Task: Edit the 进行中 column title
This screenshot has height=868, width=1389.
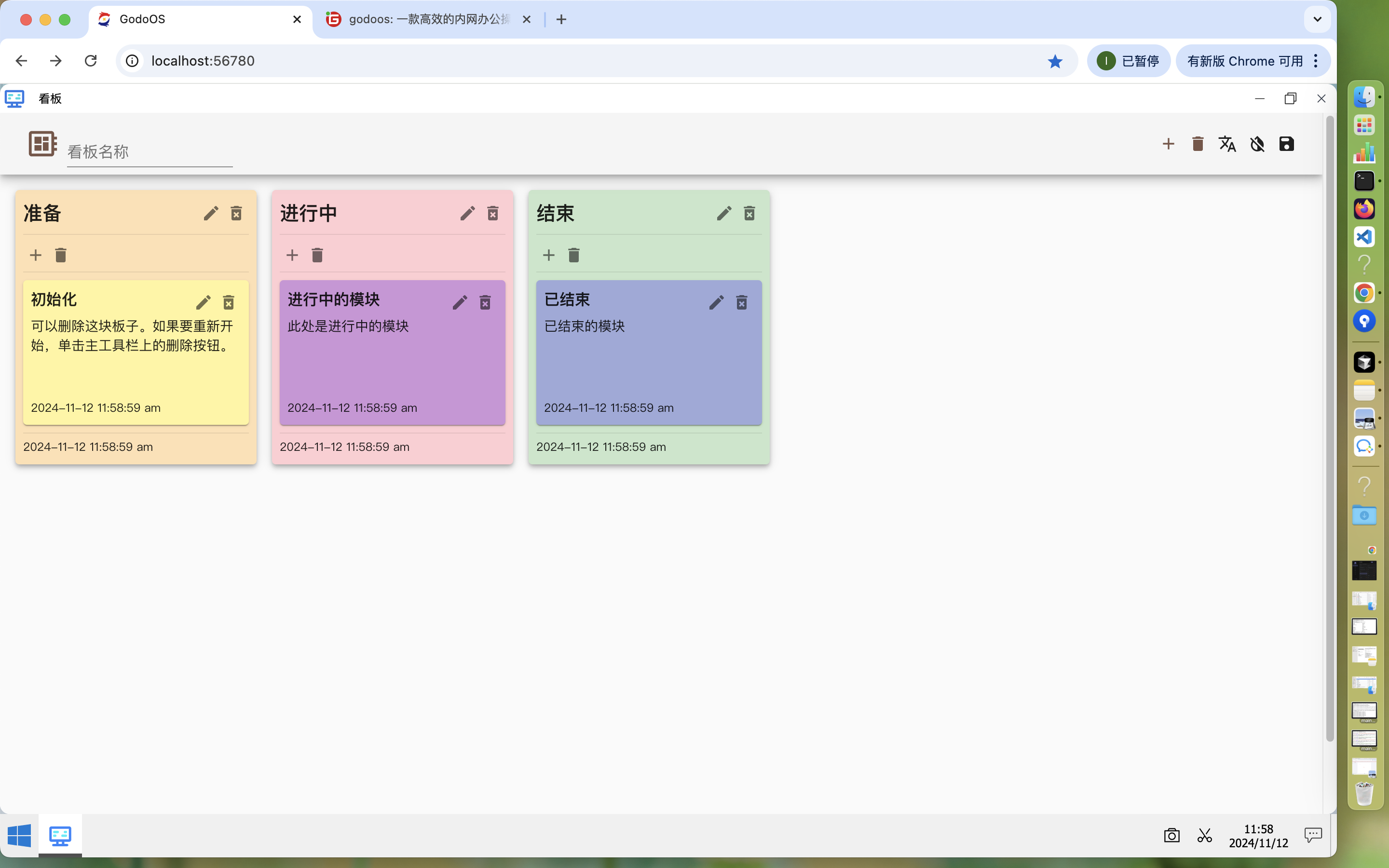Action: pyautogui.click(x=467, y=214)
